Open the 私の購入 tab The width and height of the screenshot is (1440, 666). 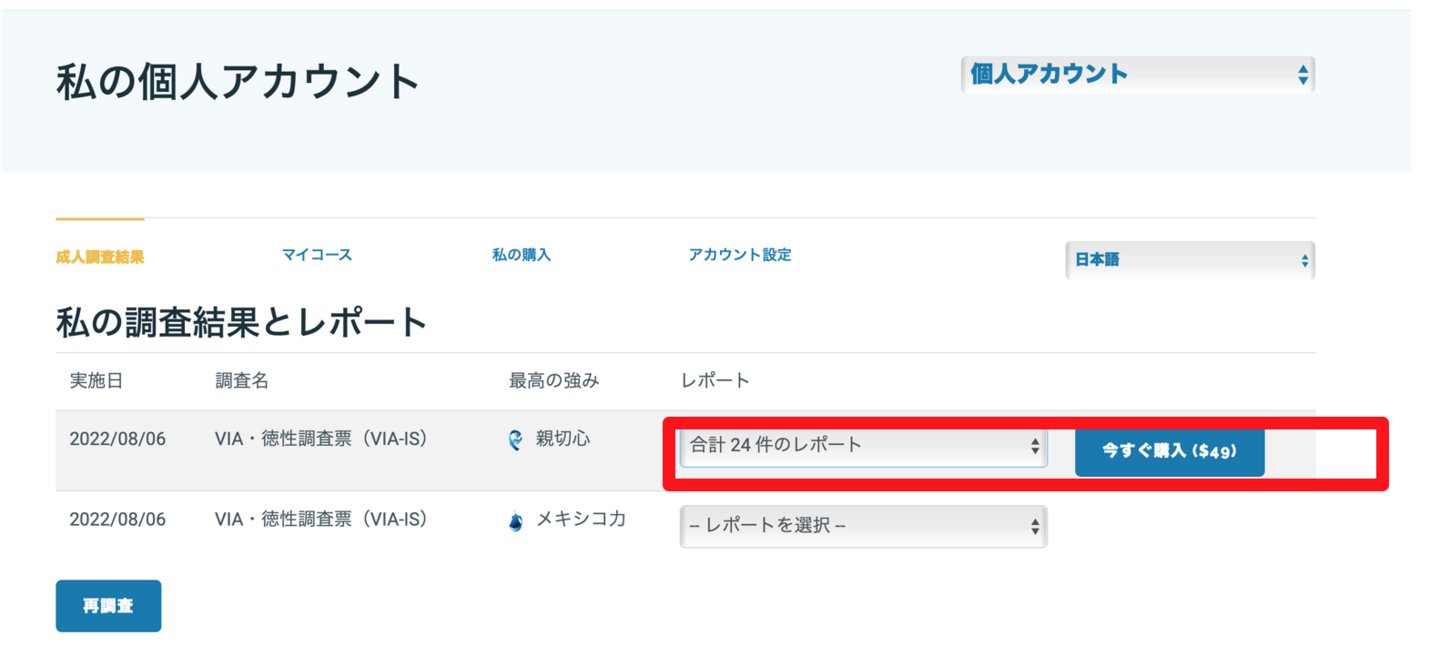(521, 255)
